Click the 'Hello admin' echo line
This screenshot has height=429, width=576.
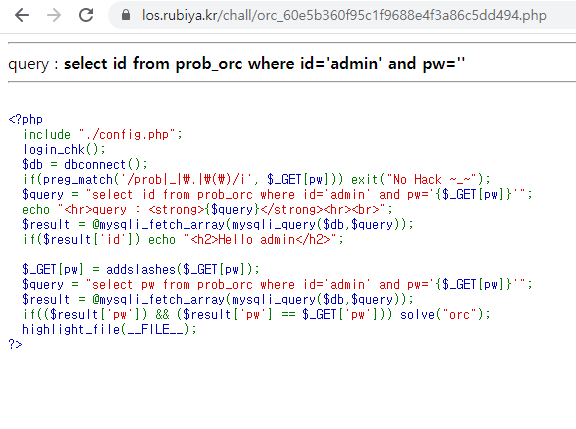tap(183, 239)
